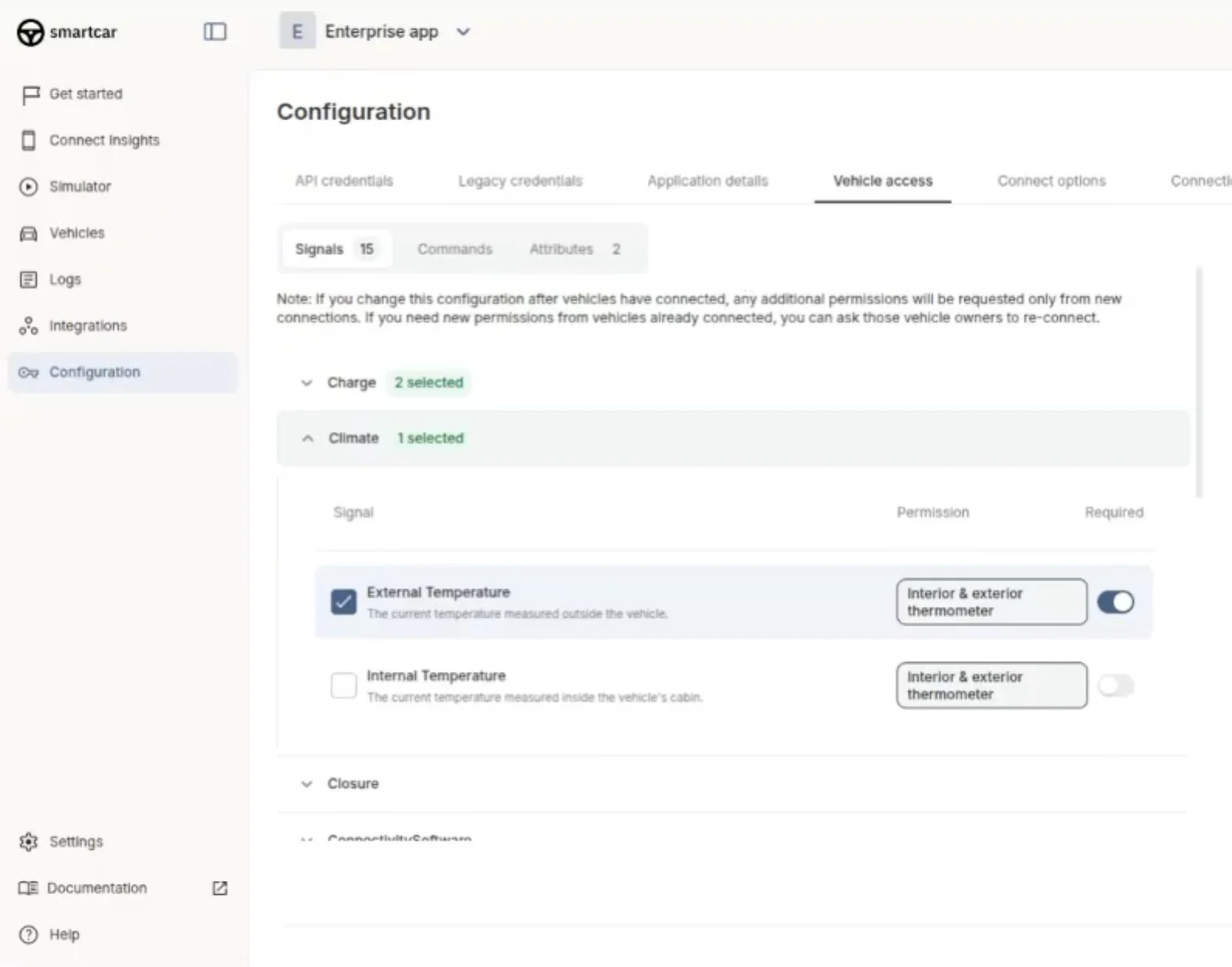Click External Temperature's Interior & exterior thermometer permission
This screenshot has width=1232, height=967.
click(991, 602)
